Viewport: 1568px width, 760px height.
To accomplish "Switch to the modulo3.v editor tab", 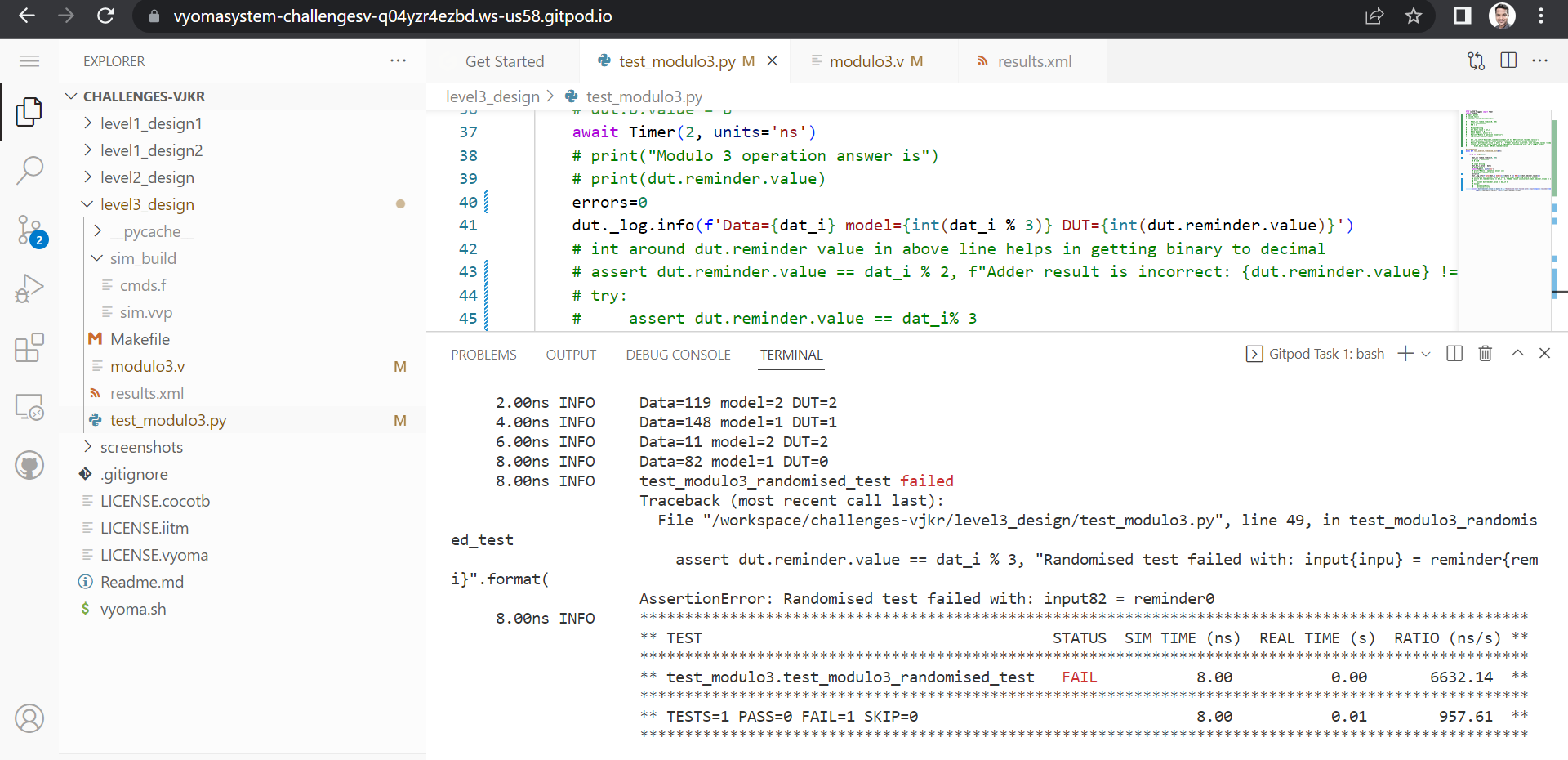I will coord(875,61).
